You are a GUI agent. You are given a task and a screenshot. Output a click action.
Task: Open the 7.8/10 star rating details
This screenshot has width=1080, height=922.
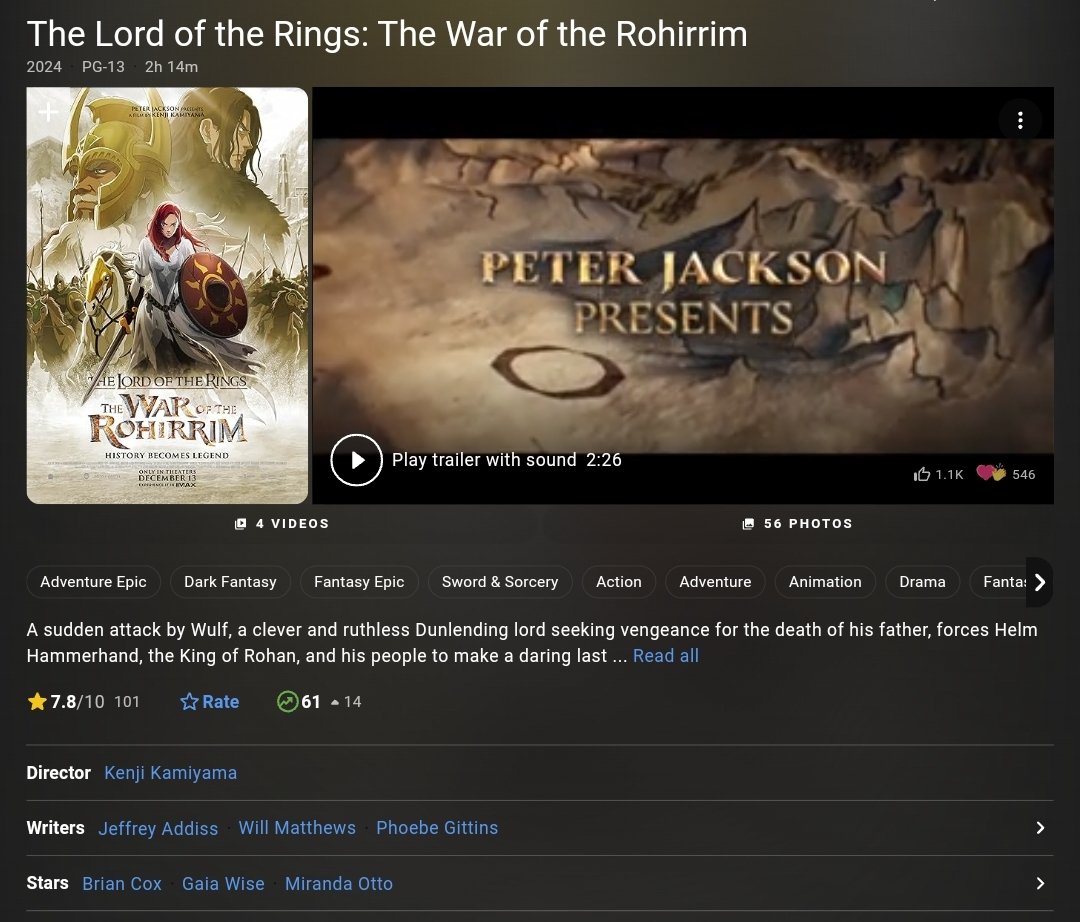[83, 702]
